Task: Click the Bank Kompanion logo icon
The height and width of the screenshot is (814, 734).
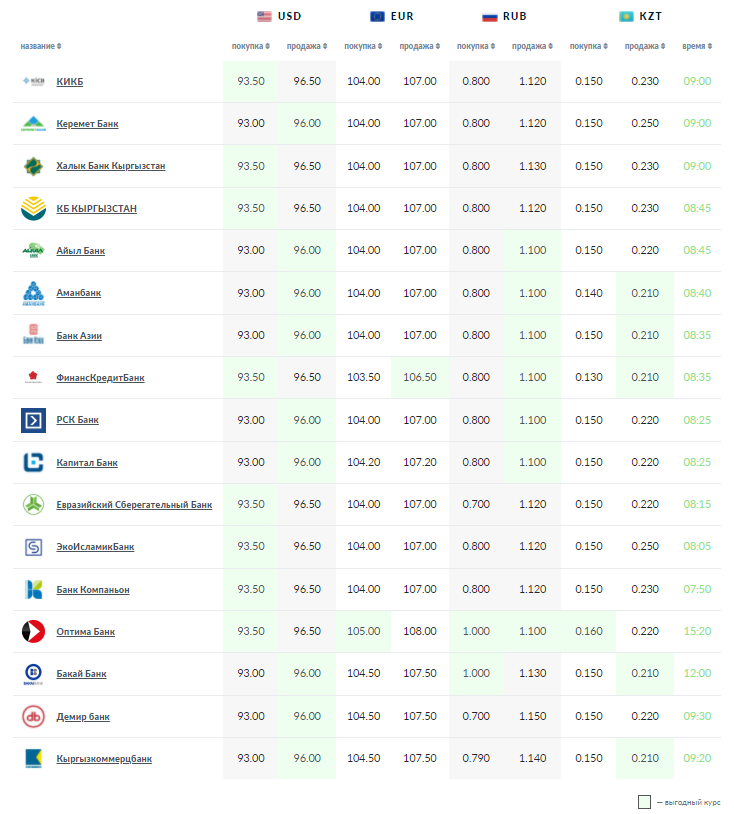Action: click(33, 590)
